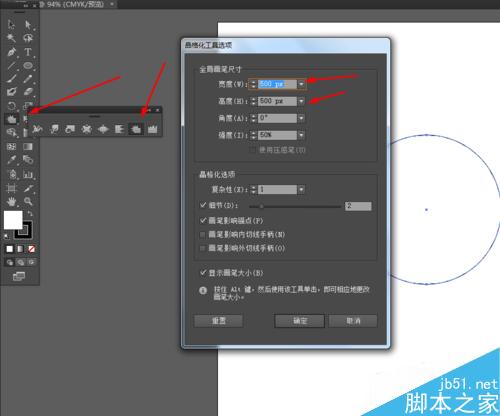The image size is (500, 416).
Task: Select the Lasso tool
Action: 28,38
